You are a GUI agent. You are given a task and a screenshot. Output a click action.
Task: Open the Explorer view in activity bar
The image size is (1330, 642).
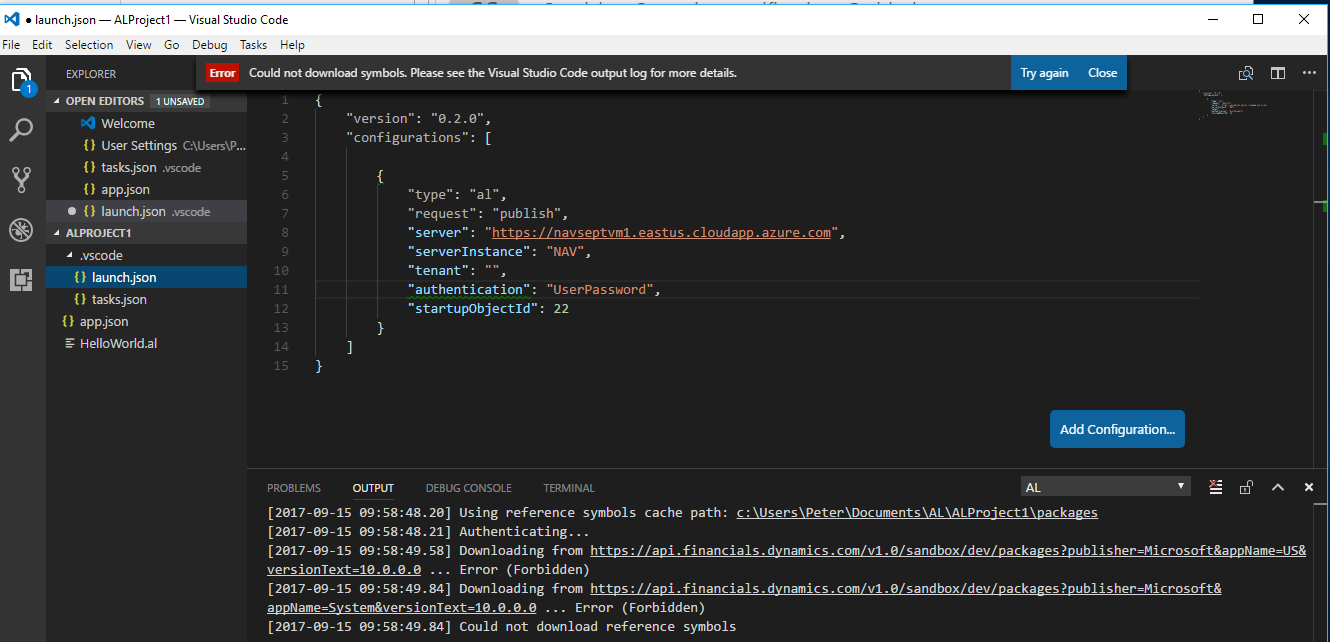(x=22, y=81)
